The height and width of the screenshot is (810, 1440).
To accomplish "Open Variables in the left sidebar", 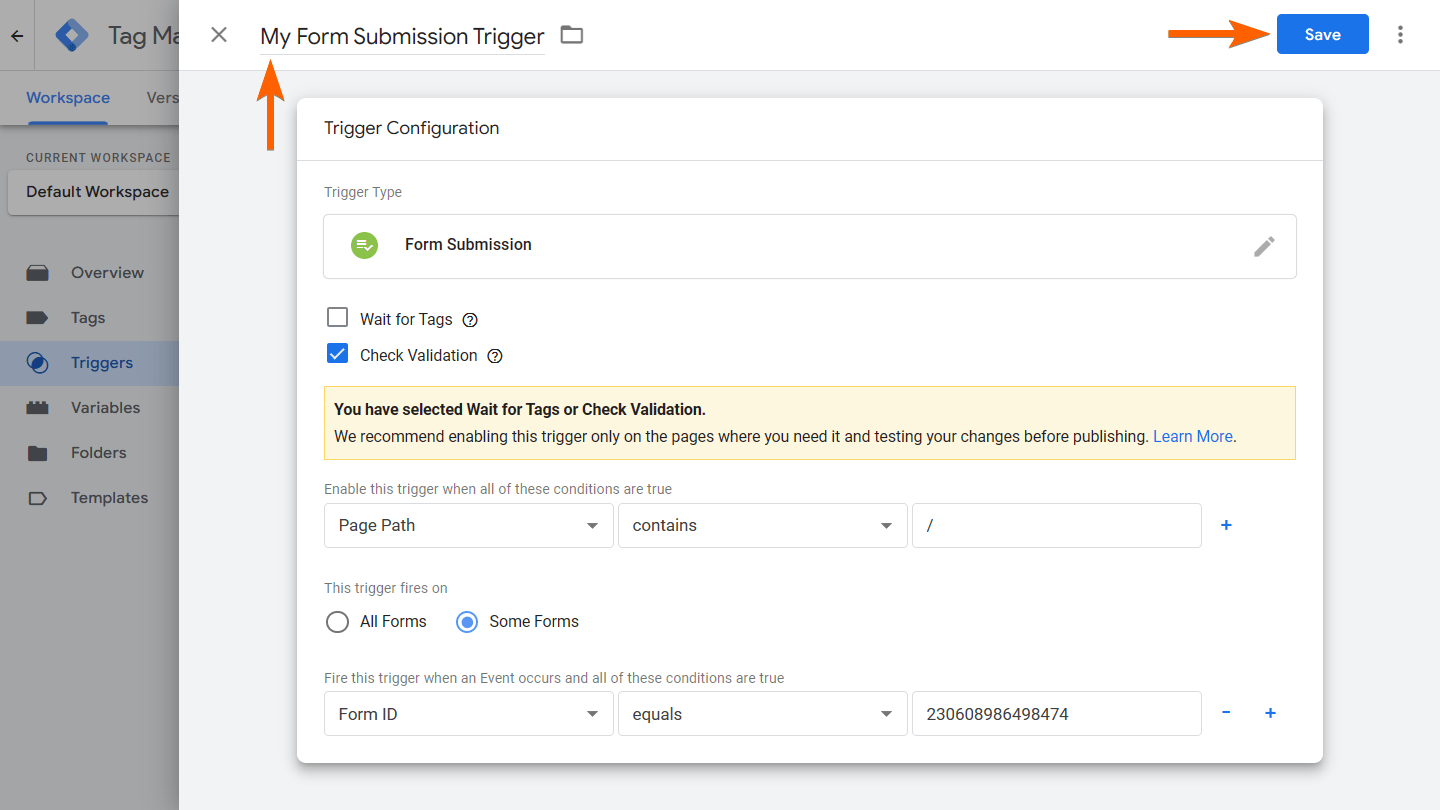I will (105, 408).
